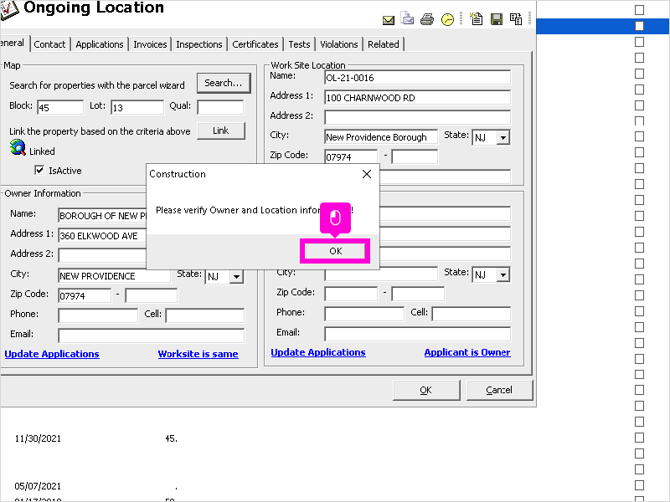Click the Phone field above Applicant is Owner
670x502 pixels.
pos(364,314)
